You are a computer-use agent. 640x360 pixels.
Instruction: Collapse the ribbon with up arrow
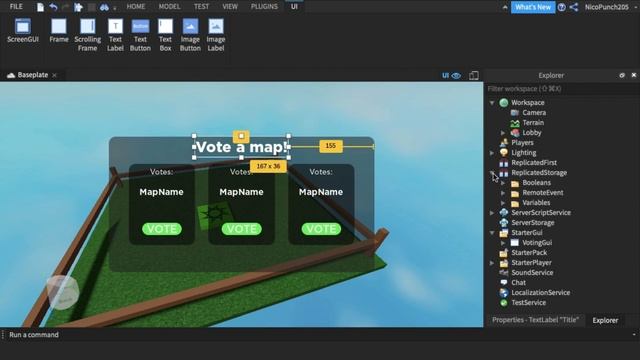[x=505, y=7]
